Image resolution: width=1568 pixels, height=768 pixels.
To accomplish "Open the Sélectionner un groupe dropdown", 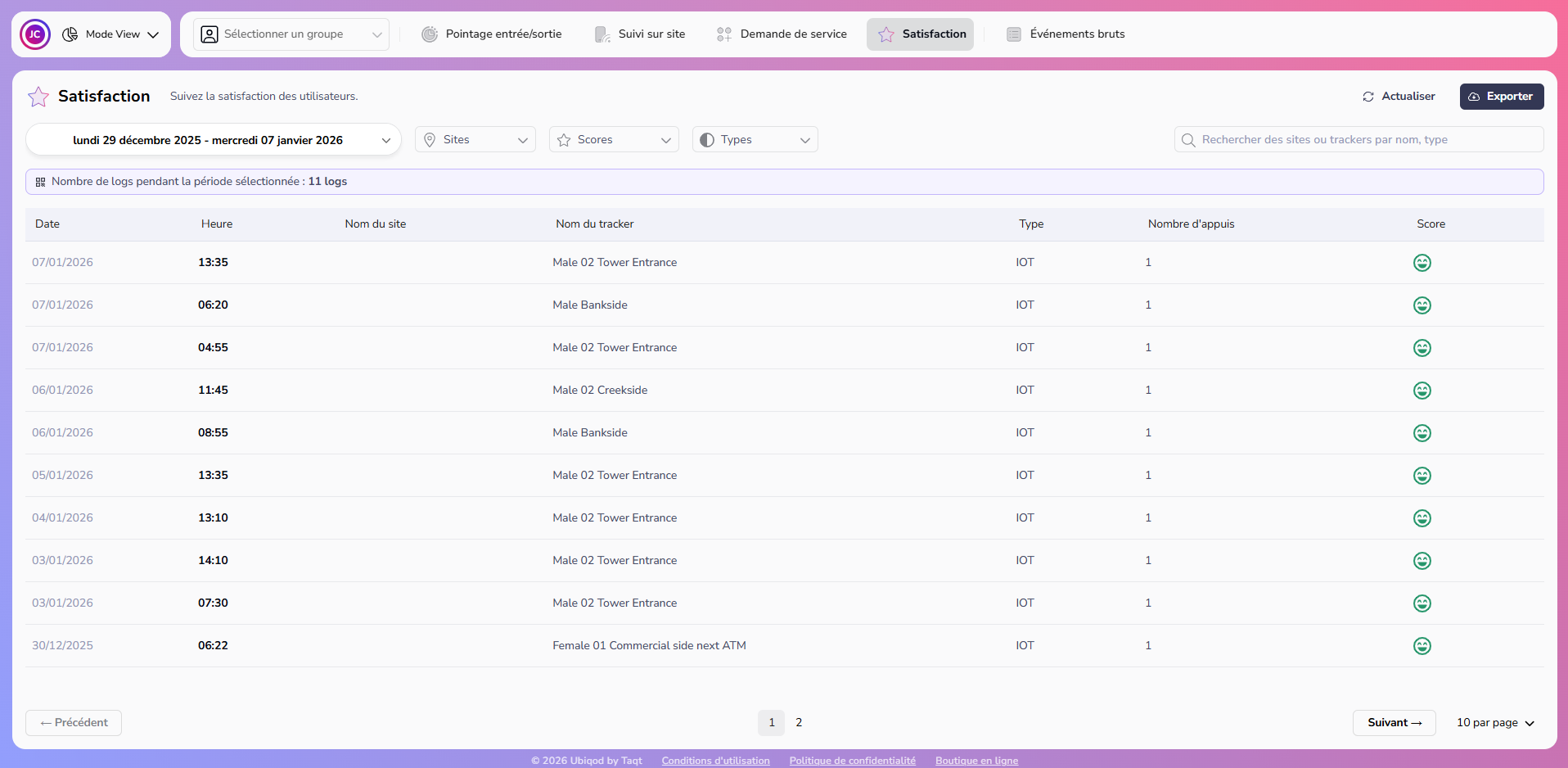I will coord(291,34).
